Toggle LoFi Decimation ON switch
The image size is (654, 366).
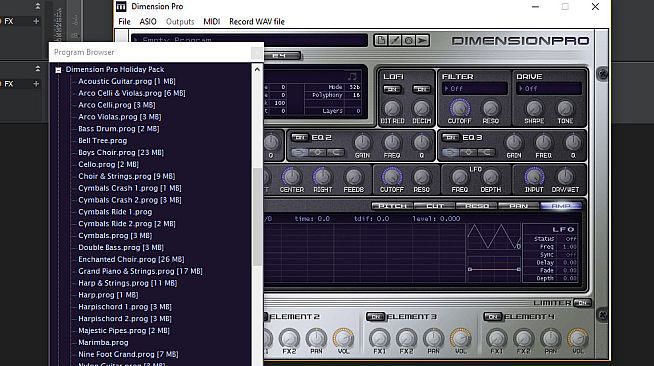[x=421, y=89]
